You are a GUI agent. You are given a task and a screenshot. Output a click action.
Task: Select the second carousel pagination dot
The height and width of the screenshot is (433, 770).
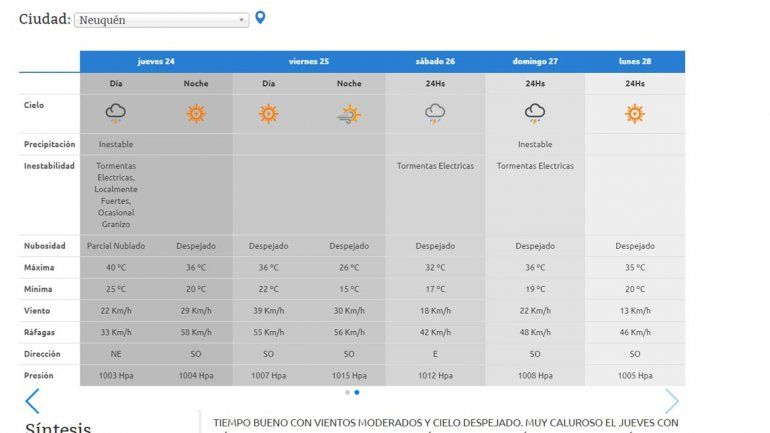pos(357,392)
